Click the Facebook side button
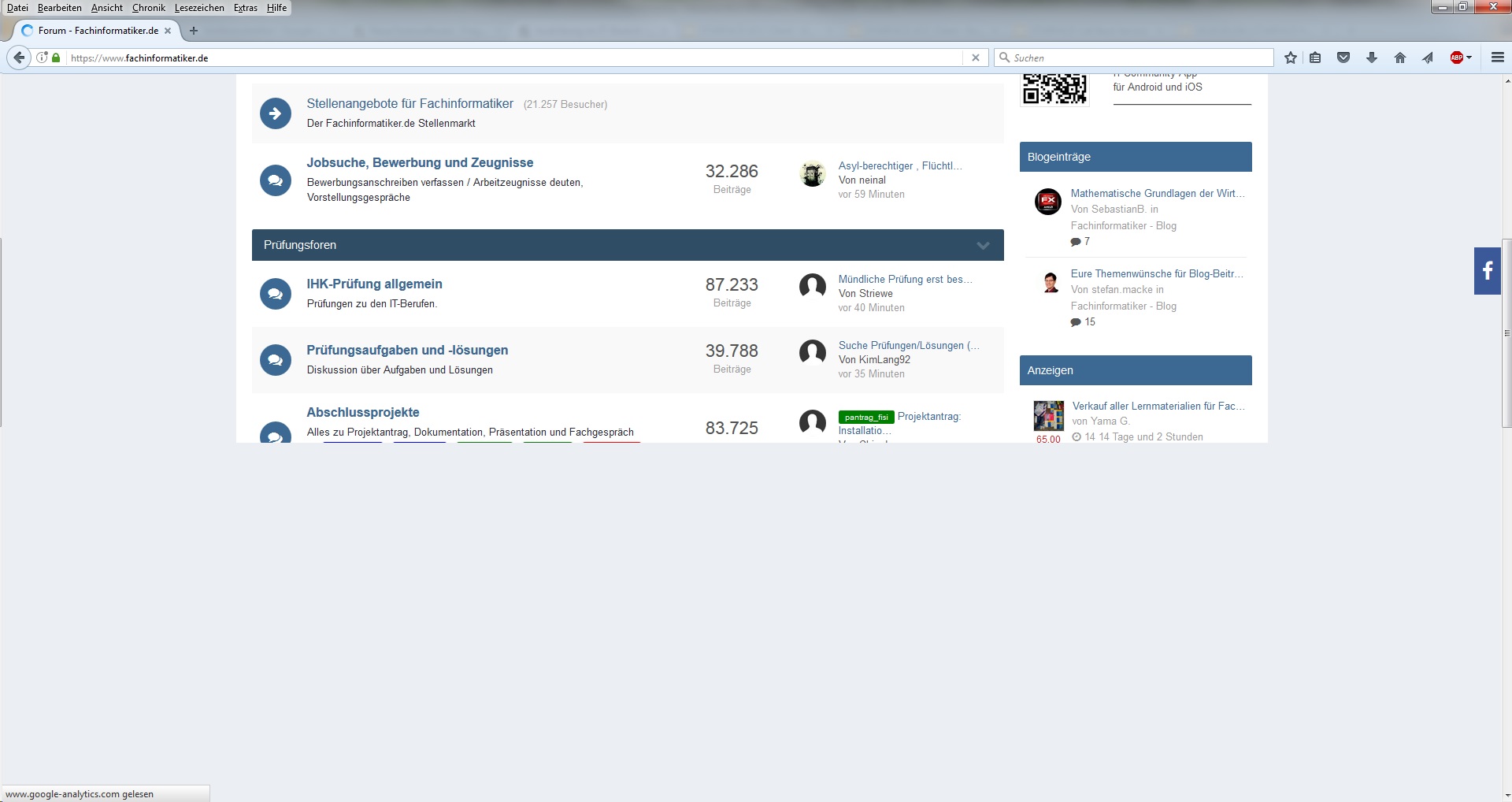Screen dimensions: 1512x802 coord(1488,271)
